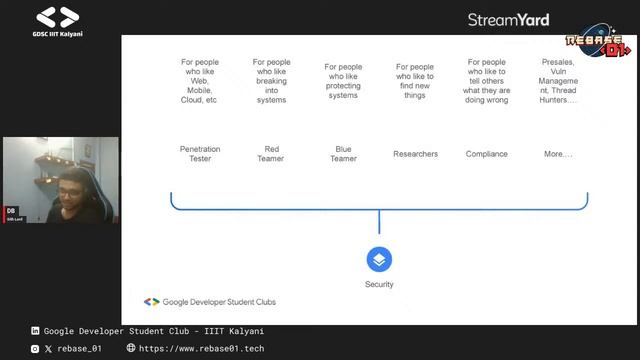Select the 'More....' label
Screen dimensions: 640x360
(x=558, y=154)
